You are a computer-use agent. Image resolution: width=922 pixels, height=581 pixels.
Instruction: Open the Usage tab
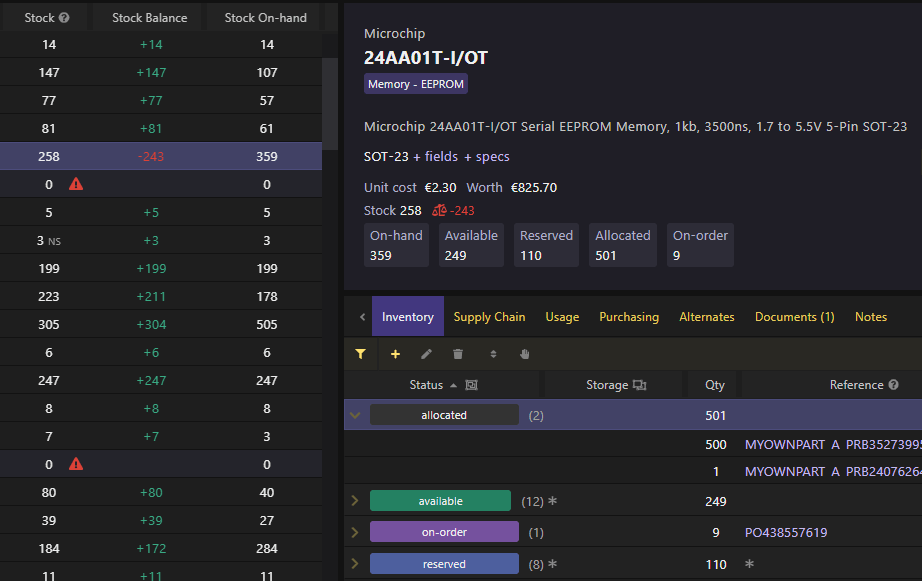tap(562, 316)
